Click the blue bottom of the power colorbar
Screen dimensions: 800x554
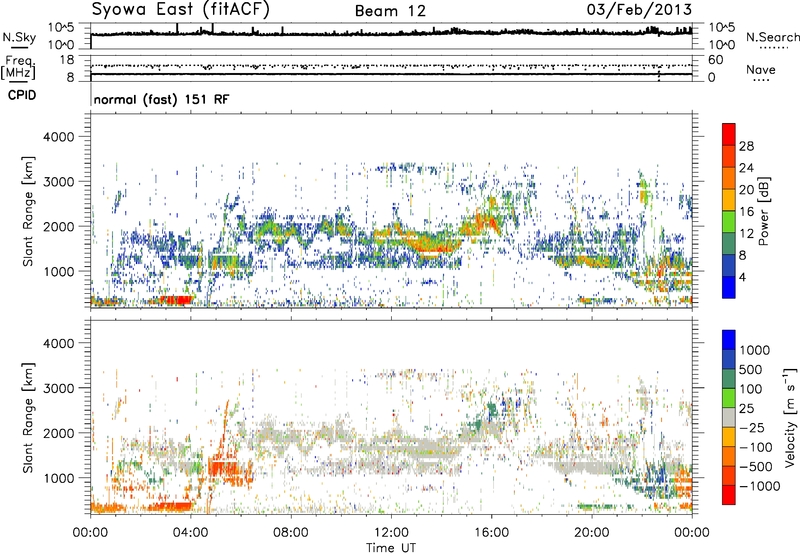(x=729, y=287)
